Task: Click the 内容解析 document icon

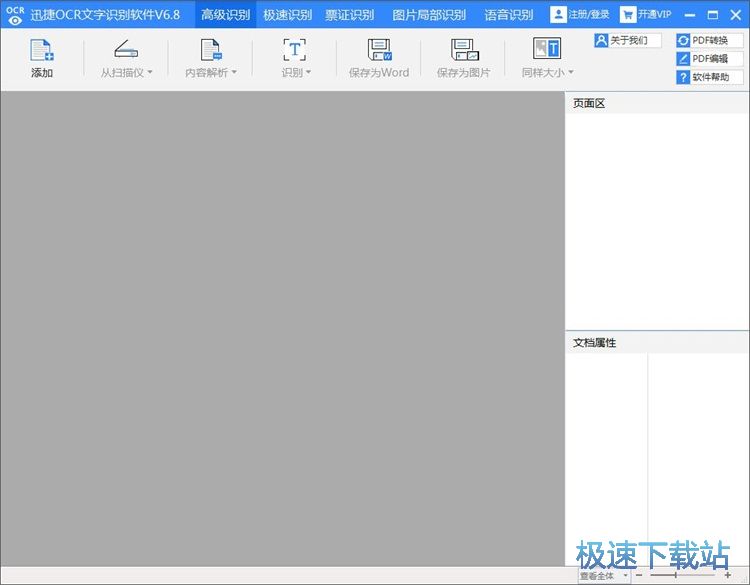Action: coord(211,51)
